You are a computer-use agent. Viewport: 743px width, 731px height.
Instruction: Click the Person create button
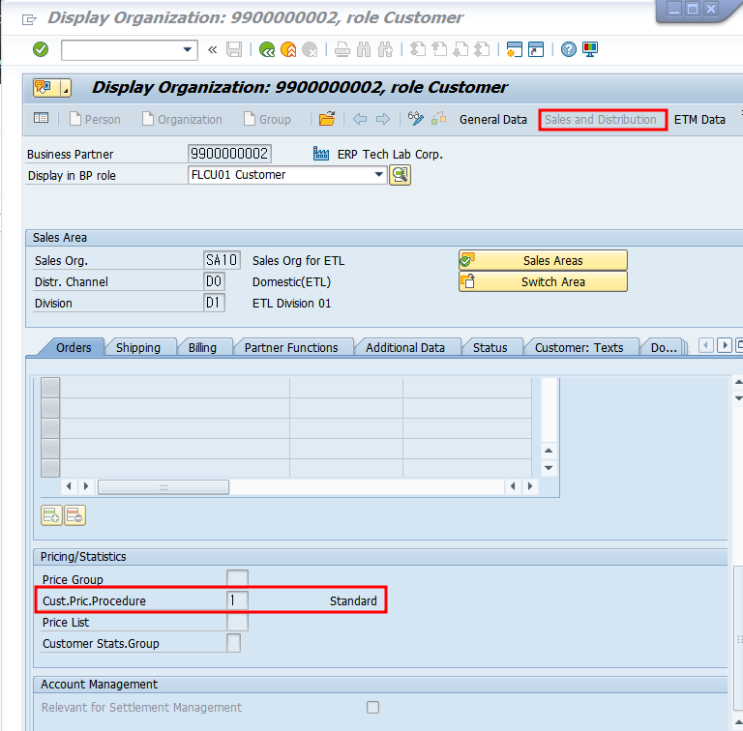95,119
